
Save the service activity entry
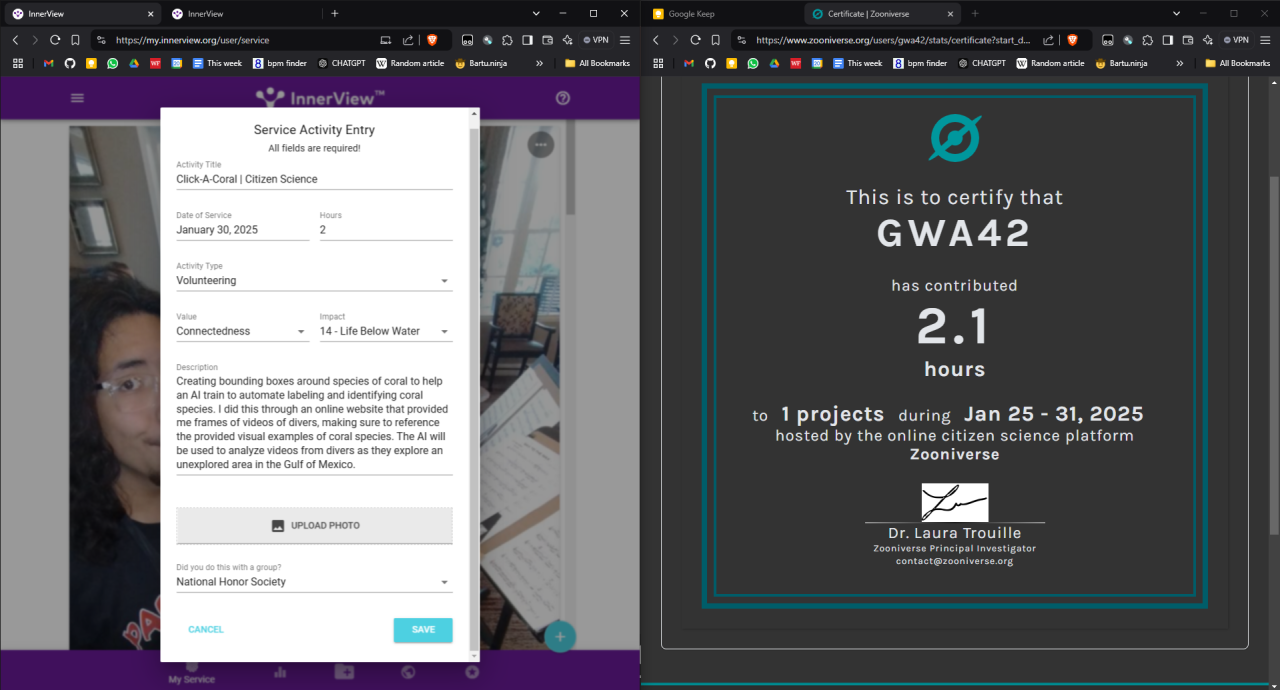423,630
